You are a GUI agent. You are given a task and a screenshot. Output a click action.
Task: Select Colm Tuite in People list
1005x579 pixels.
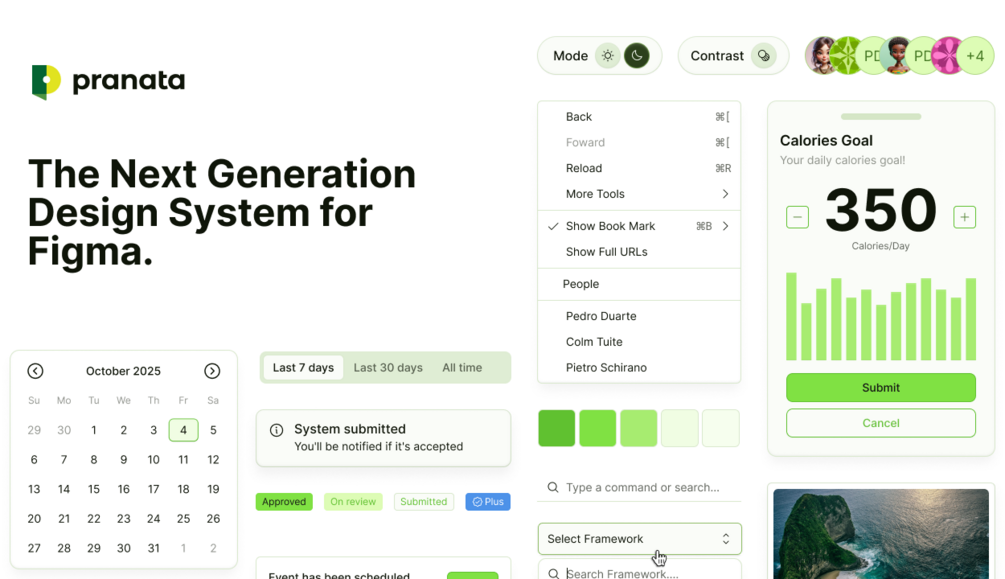639,342
